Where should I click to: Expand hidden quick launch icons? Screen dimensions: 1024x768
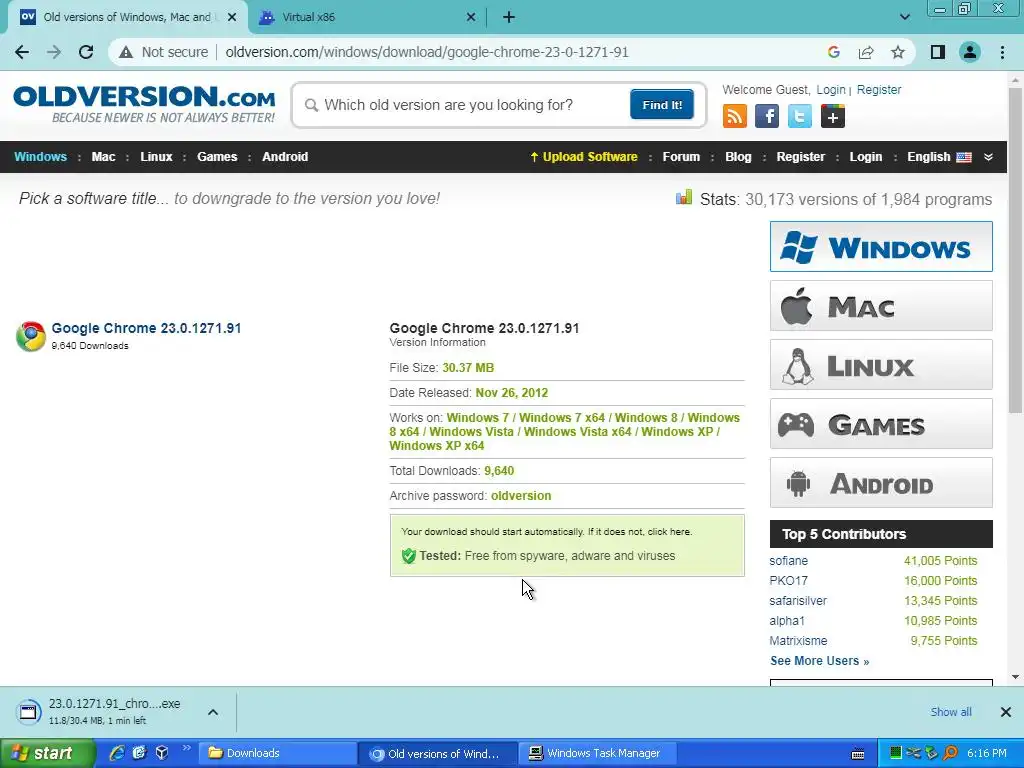pos(186,748)
